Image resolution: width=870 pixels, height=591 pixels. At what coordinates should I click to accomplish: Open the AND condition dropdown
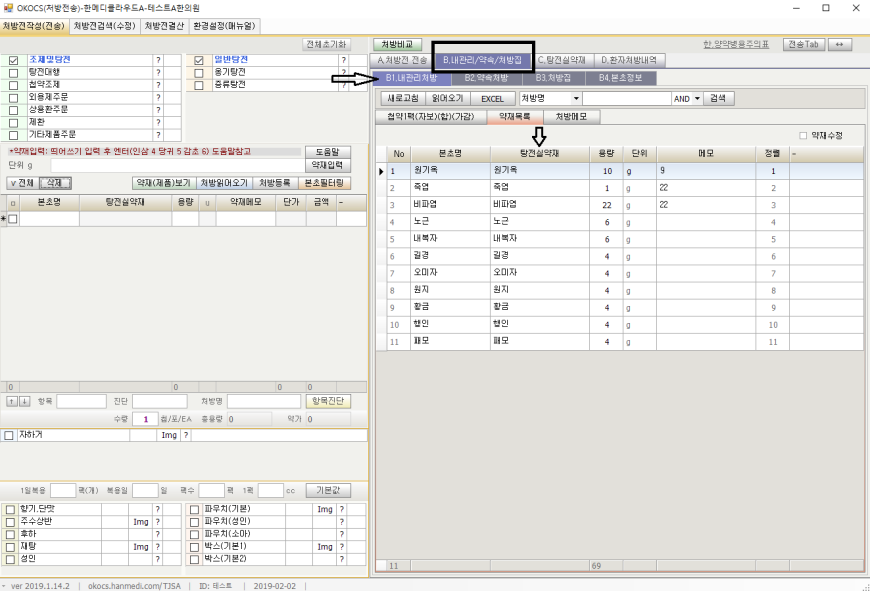click(x=697, y=99)
